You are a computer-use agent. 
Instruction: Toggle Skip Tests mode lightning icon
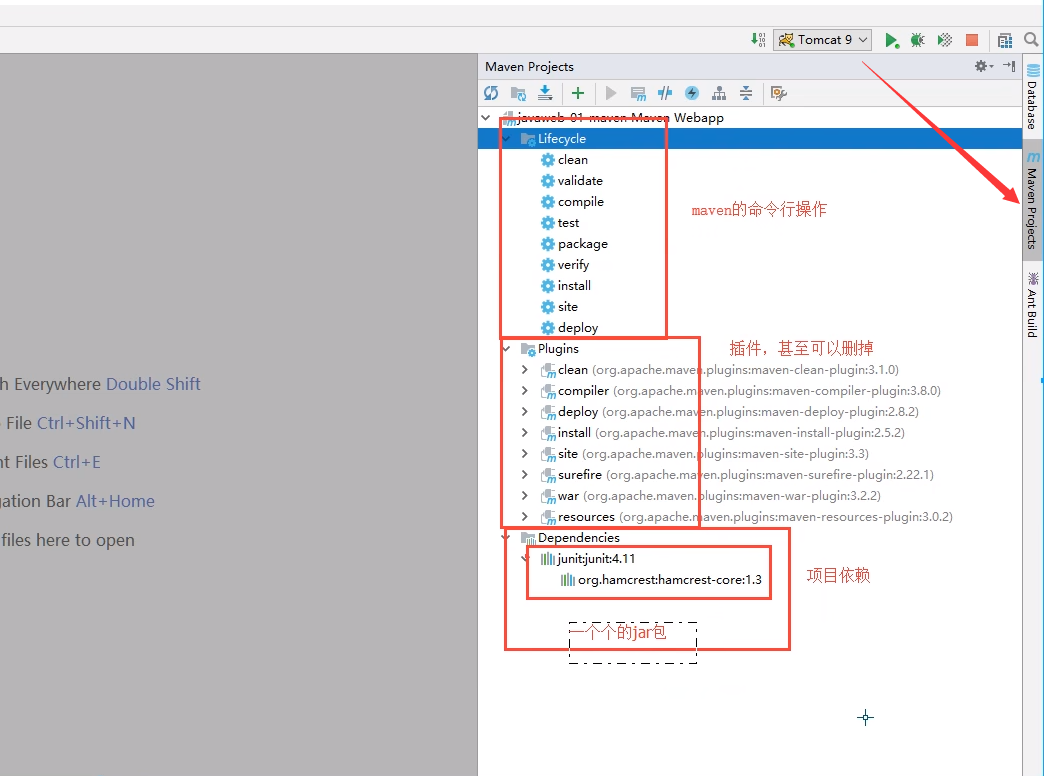(692, 93)
